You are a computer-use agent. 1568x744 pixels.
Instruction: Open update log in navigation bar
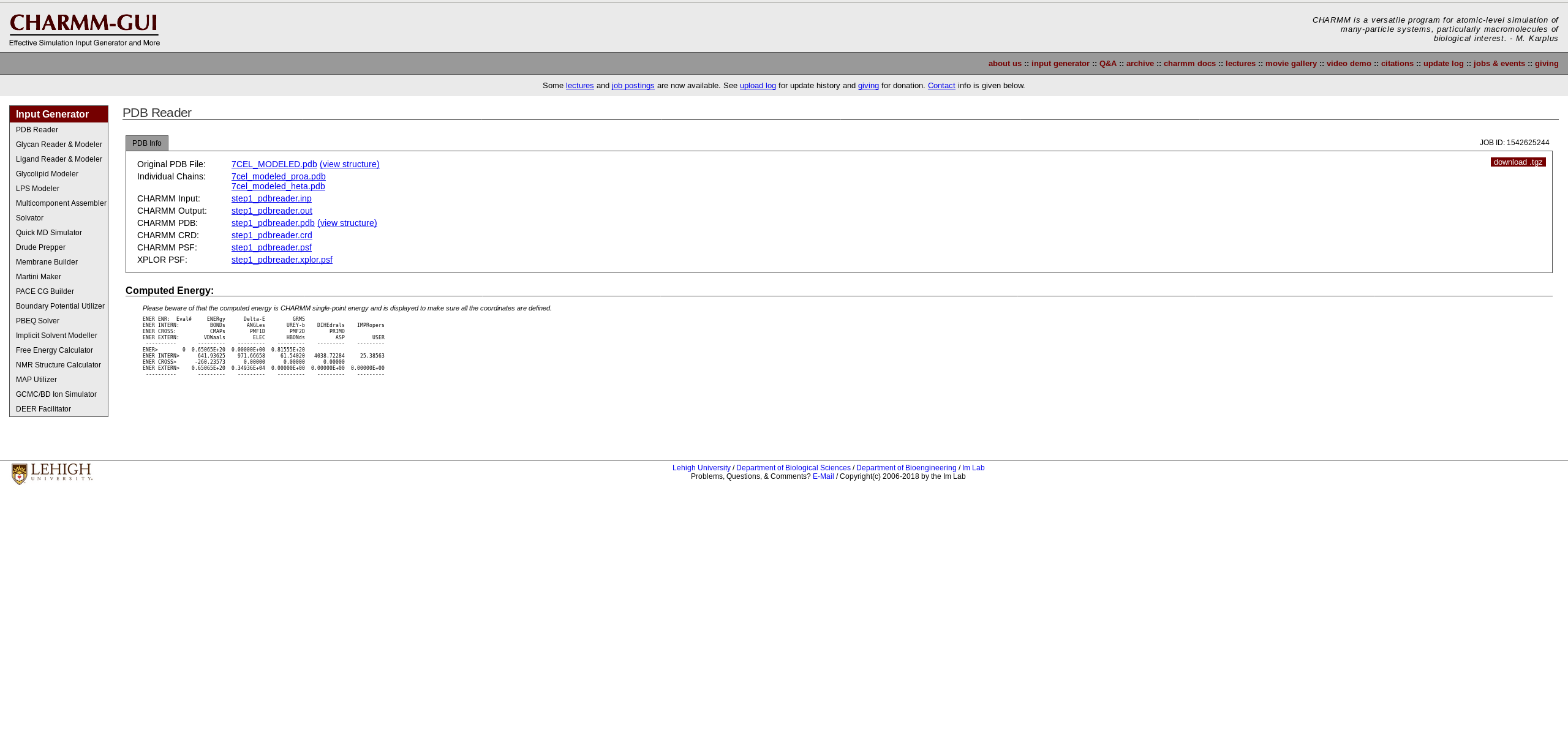(x=1444, y=64)
